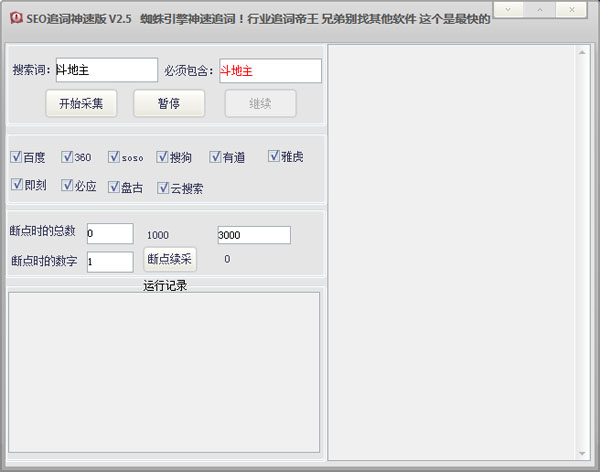Uncheck the soso search engine

(114, 157)
